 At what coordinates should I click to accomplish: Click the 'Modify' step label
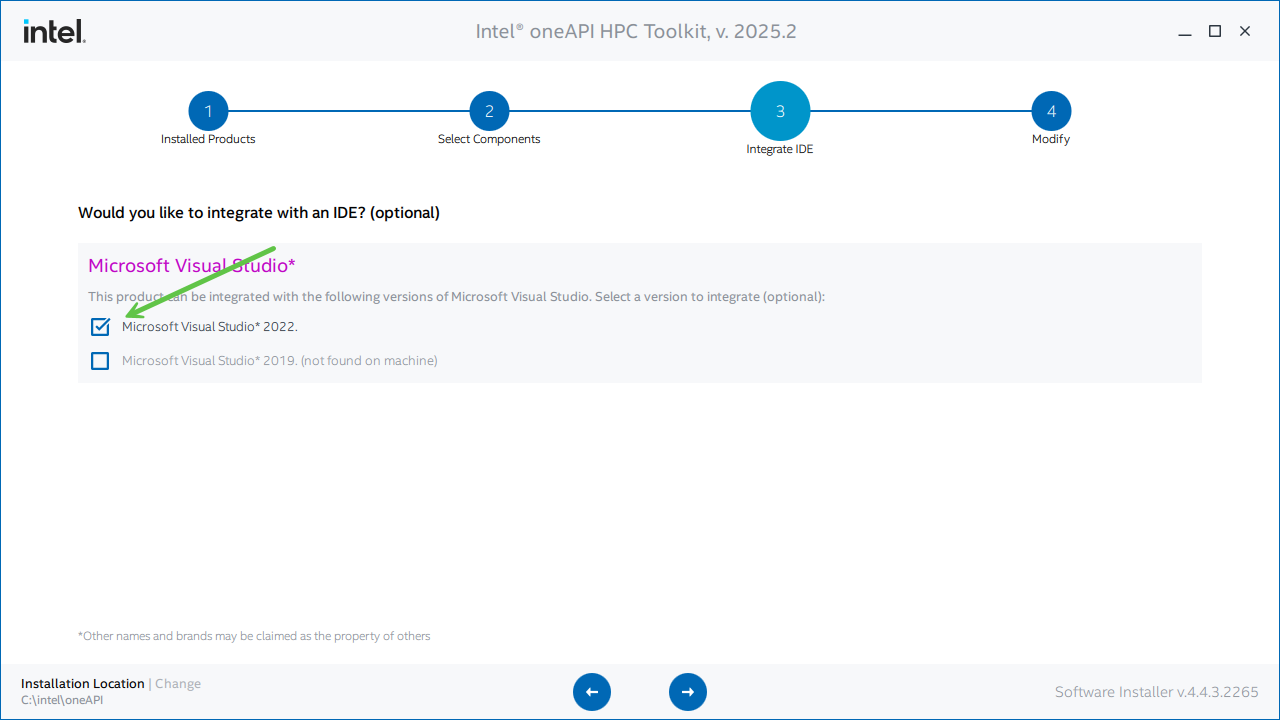1051,139
